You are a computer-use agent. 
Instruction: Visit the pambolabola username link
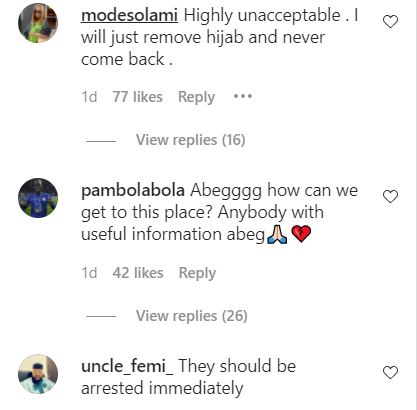point(133,191)
